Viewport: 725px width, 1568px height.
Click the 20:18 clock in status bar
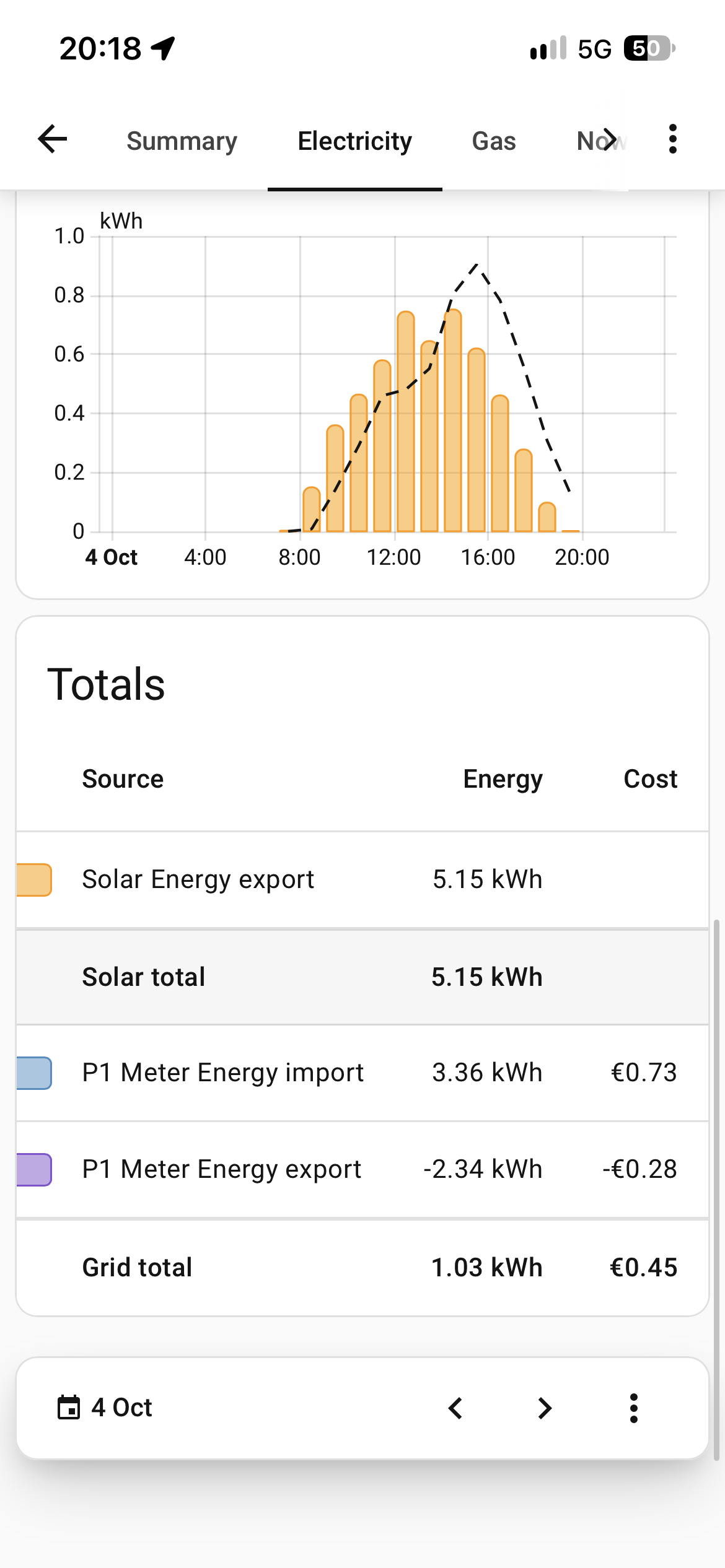[x=100, y=48]
